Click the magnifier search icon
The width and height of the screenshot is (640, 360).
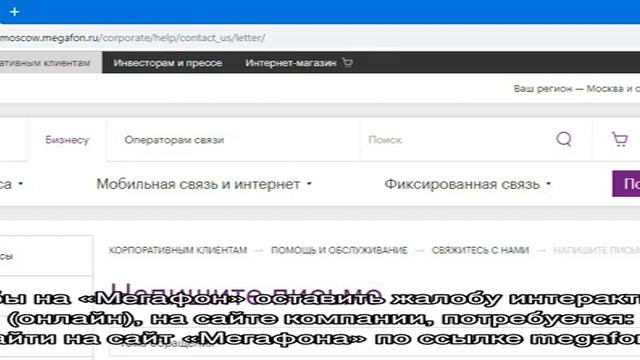(x=564, y=139)
